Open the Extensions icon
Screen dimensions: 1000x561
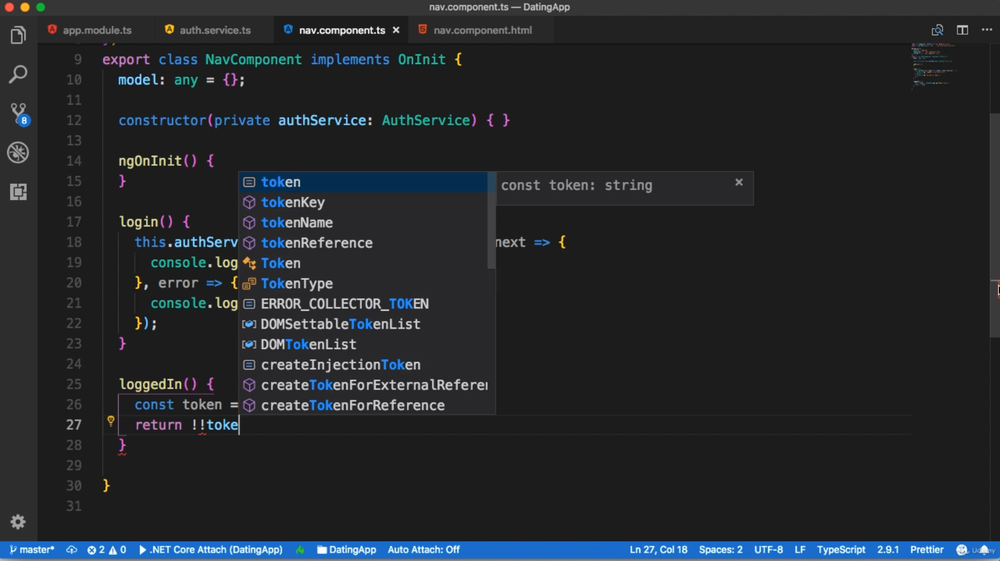pyautogui.click(x=18, y=191)
